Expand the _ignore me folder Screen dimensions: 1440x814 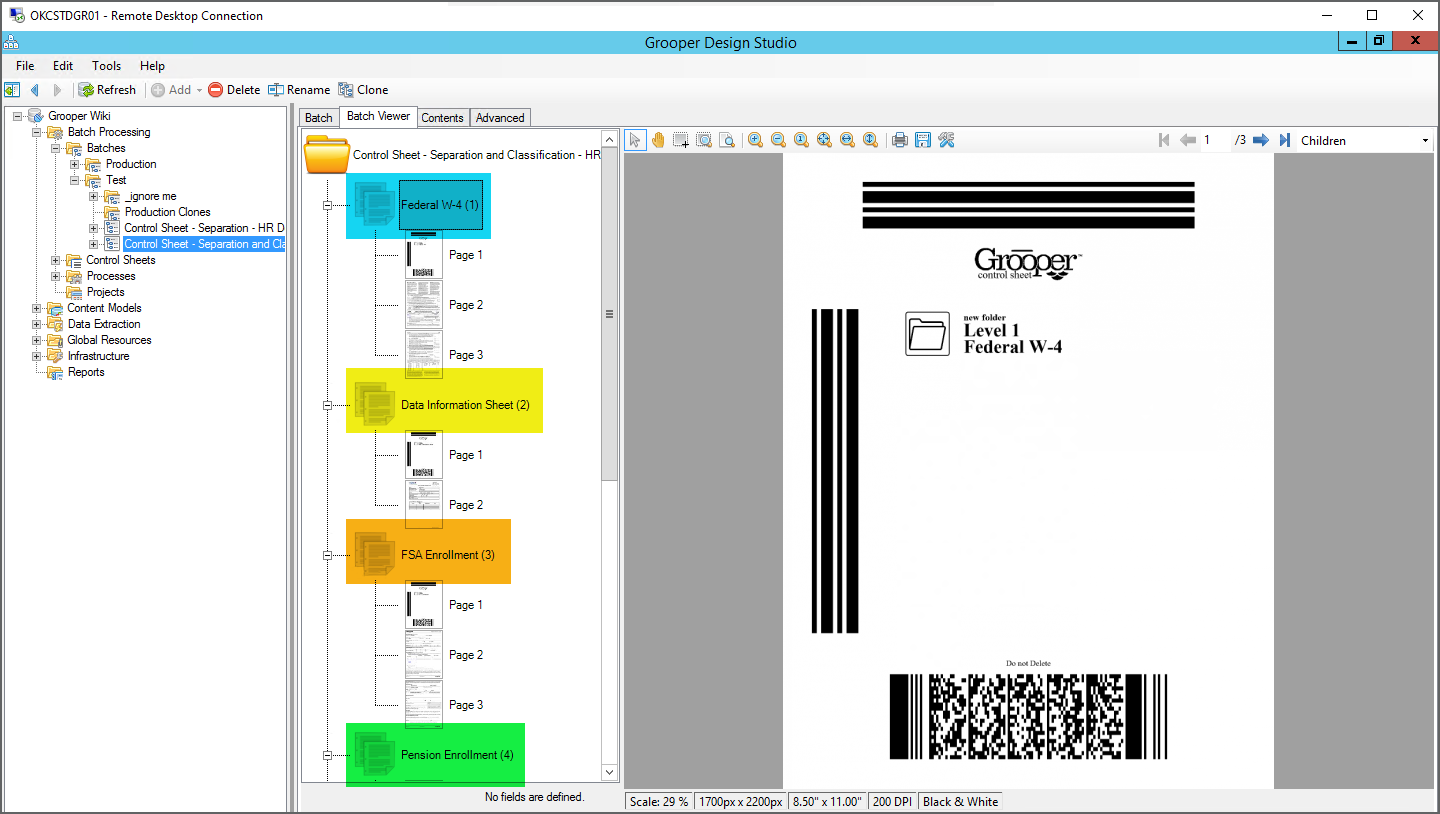(94, 196)
